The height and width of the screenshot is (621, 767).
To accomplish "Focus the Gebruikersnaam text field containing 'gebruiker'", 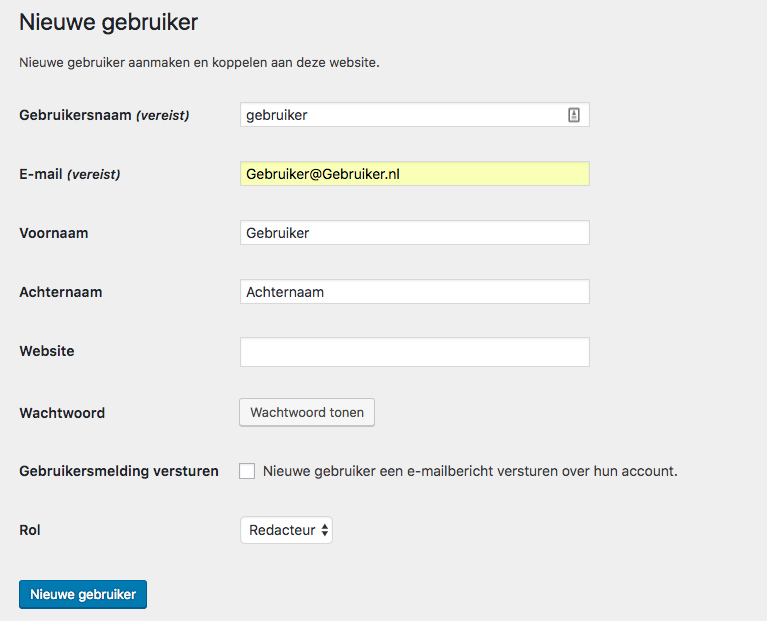I will pos(414,115).
